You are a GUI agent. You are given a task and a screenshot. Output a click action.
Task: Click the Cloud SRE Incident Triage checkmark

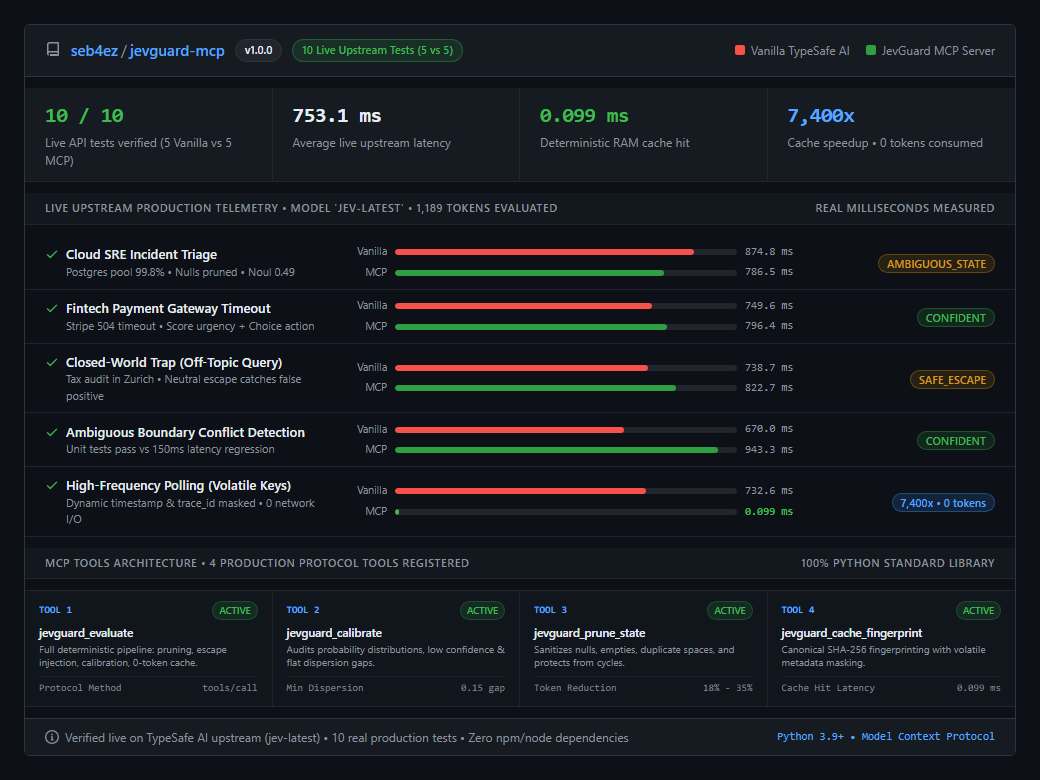click(x=52, y=255)
